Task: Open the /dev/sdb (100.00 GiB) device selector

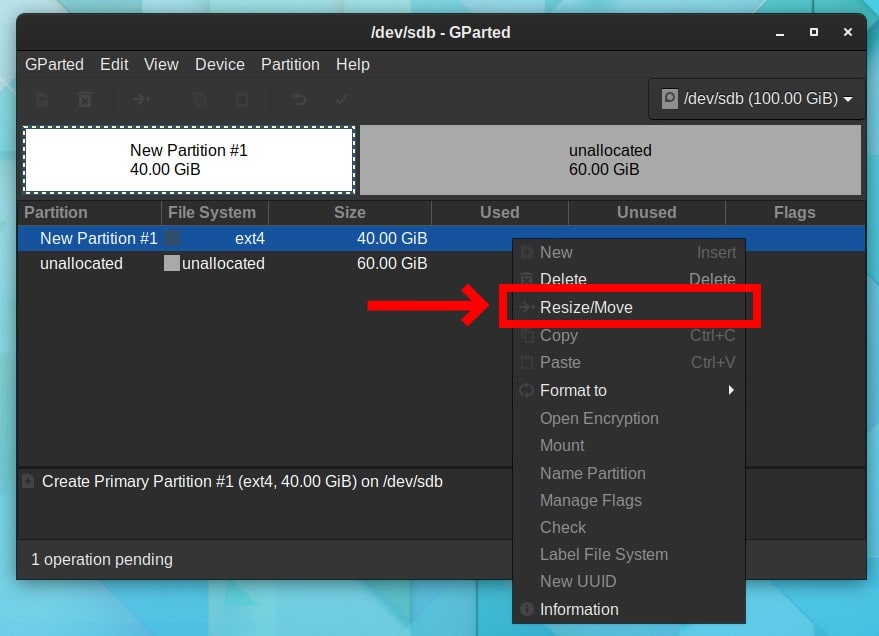Action: pyautogui.click(x=757, y=99)
